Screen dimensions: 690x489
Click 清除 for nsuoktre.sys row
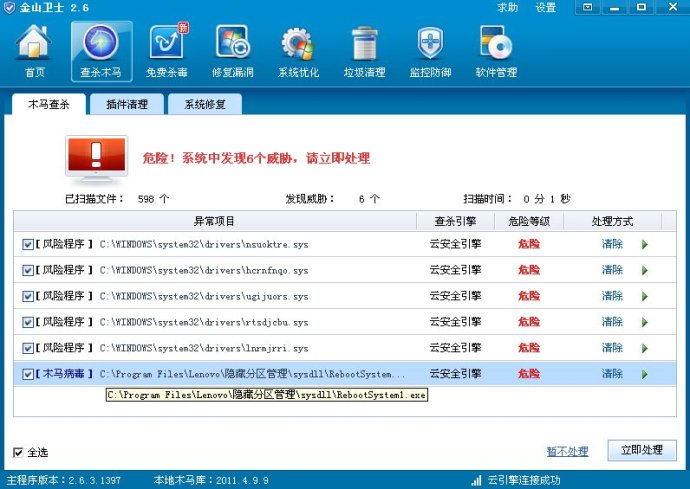pyautogui.click(x=612, y=244)
